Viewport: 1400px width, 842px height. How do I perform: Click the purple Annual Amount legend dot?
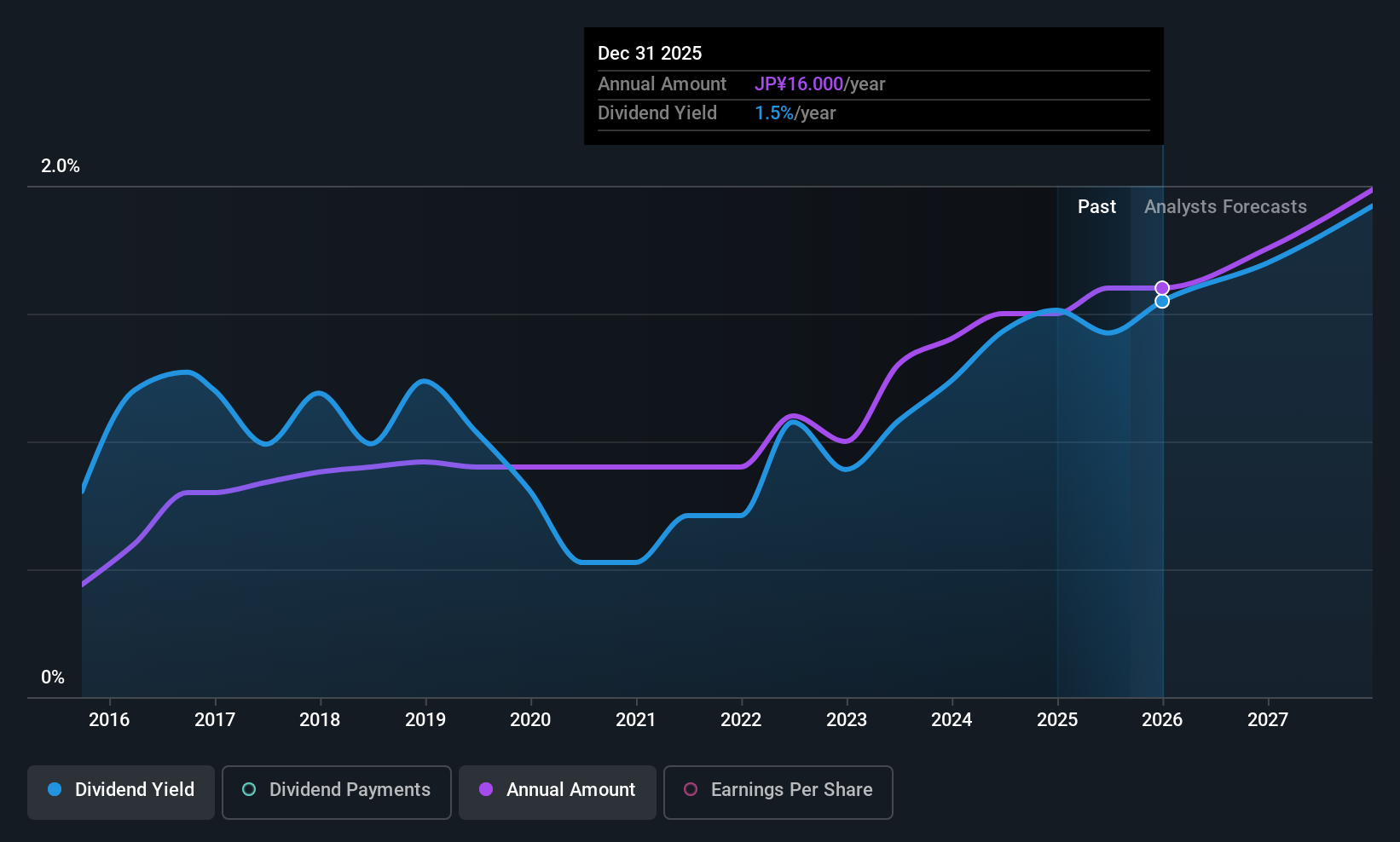point(486,789)
